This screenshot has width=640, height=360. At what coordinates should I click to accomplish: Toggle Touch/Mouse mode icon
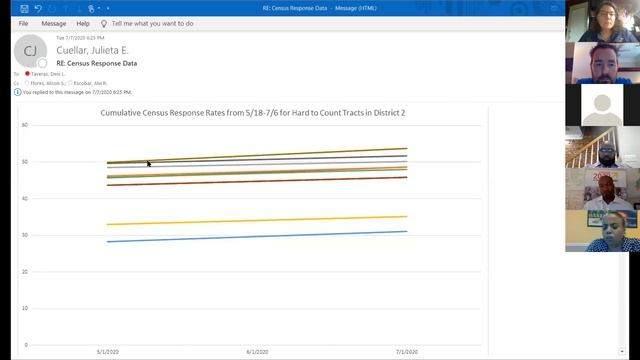(91, 8)
